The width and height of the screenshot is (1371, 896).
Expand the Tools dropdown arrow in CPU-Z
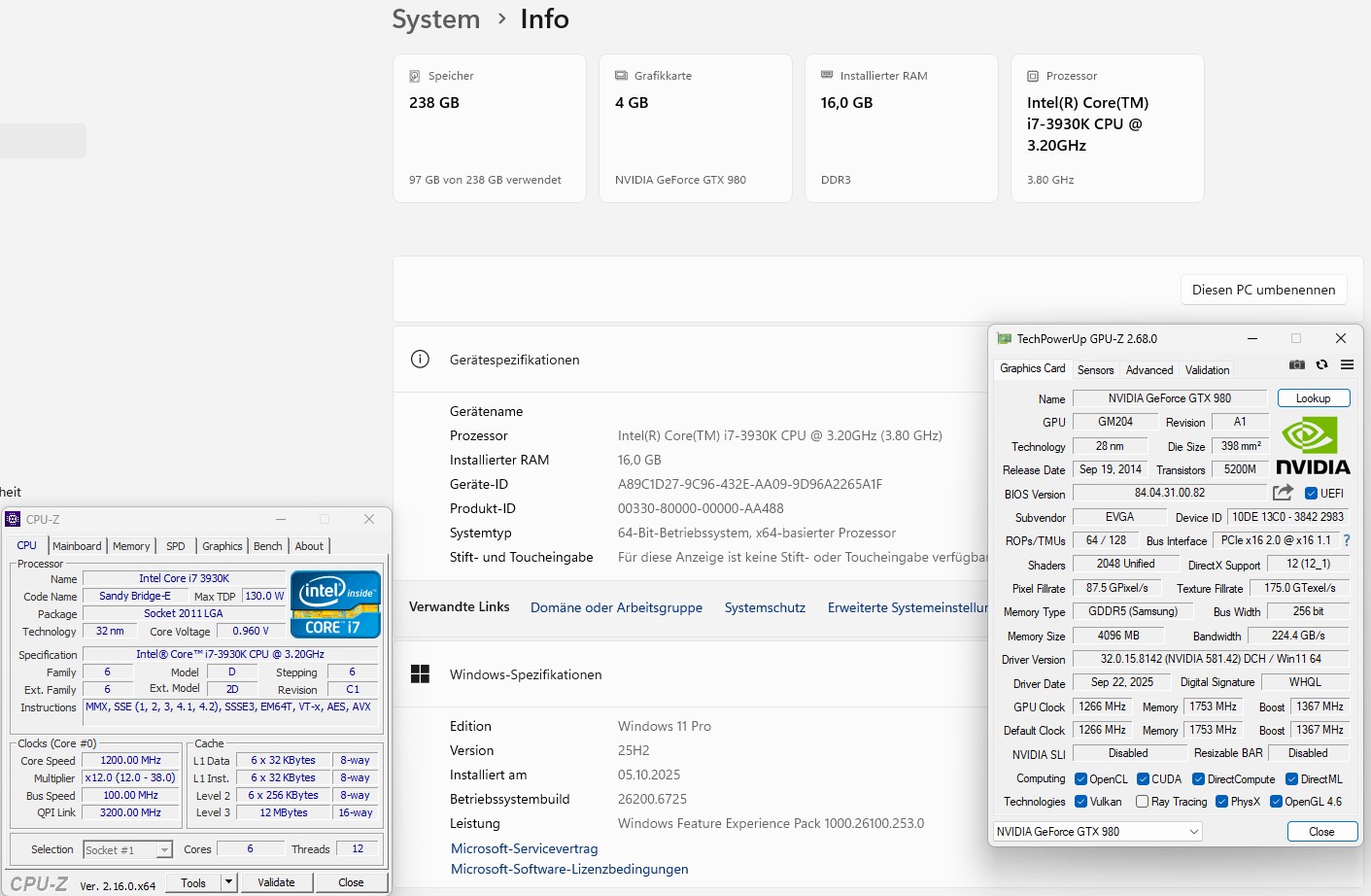(228, 882)
